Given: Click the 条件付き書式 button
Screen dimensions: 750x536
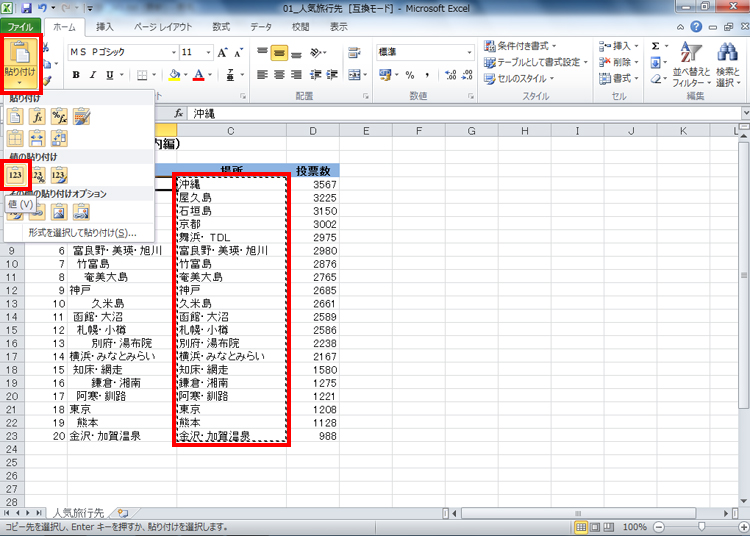Looking at the screenshot, I should point(521,46).
